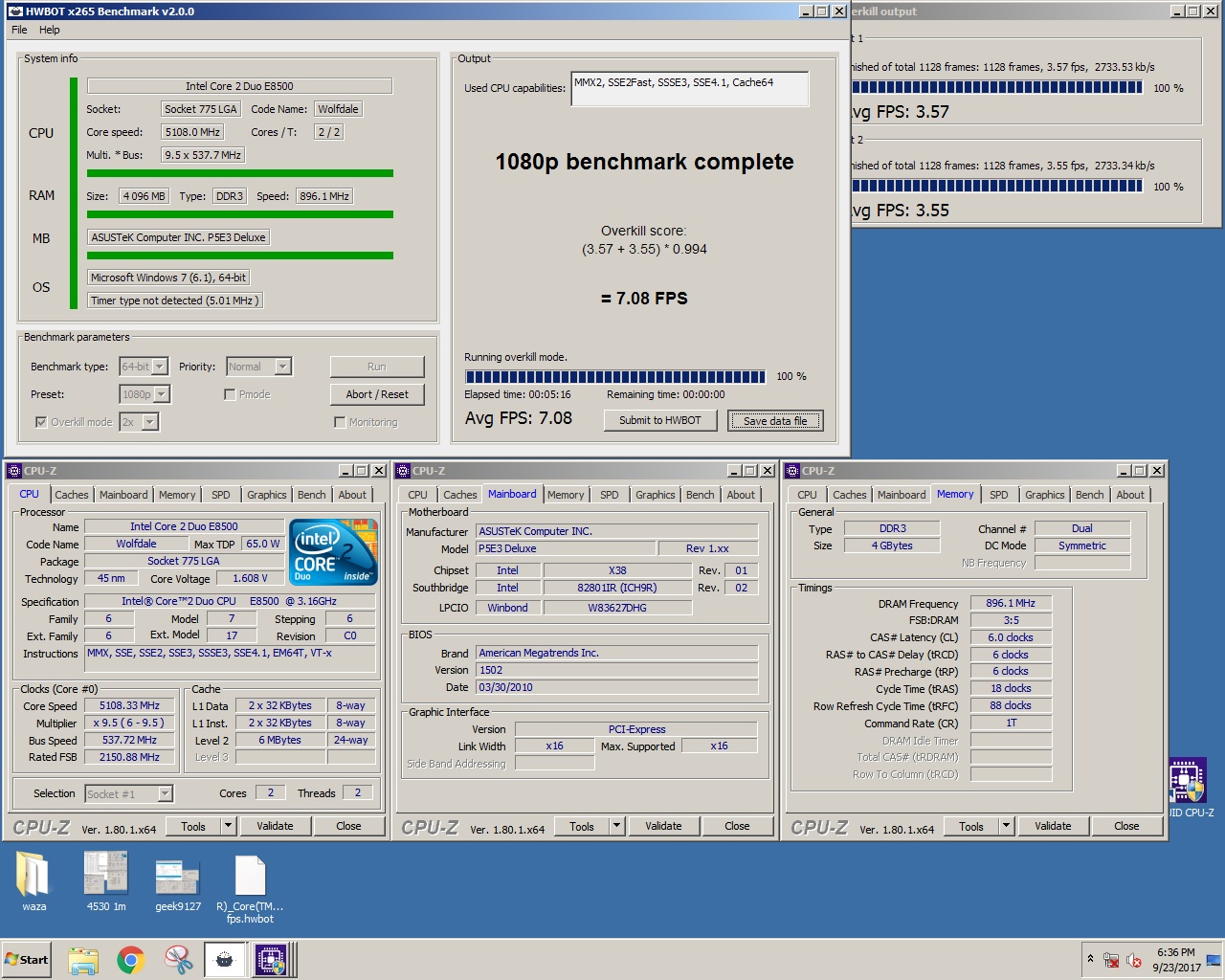Click the taskbar clock showing 6:36 PM
Image resolution: width=1225 pixels, height=980 pixels.
1176,960
